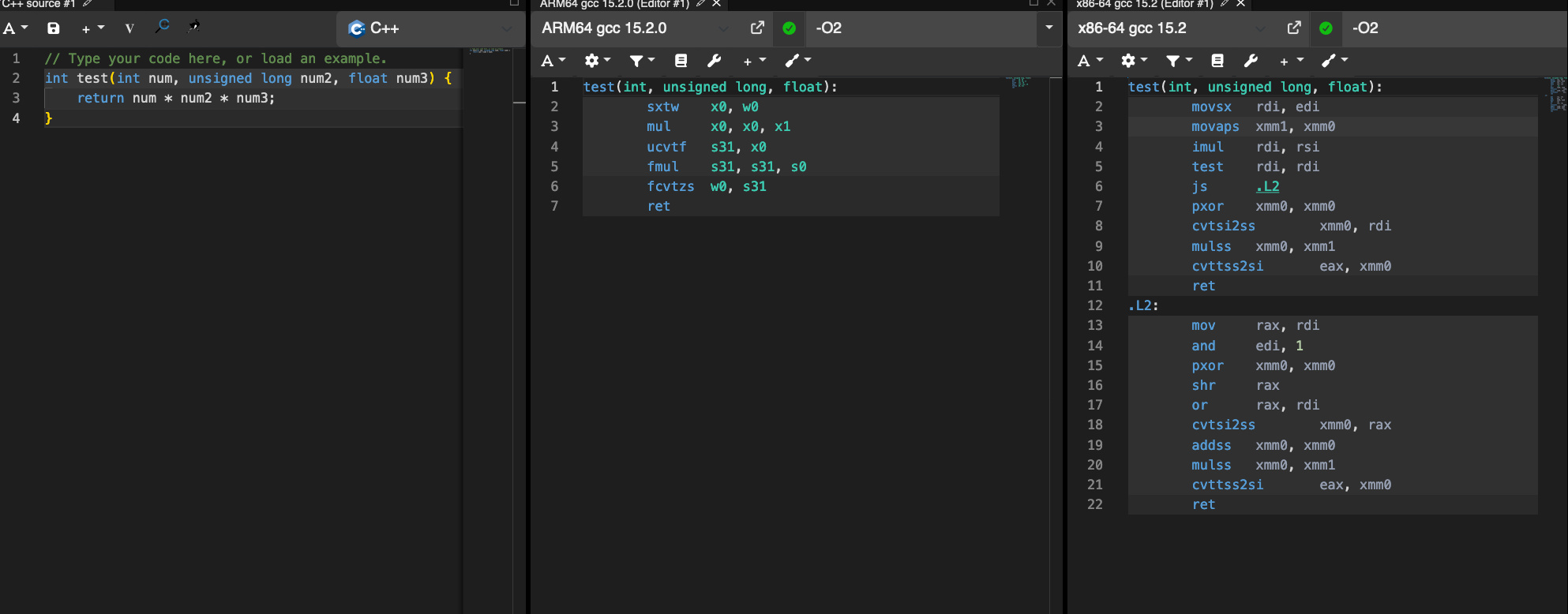Open libraries book icon in x86-64 pane
1568x614 pixels.
click(x=1217, y=61)
